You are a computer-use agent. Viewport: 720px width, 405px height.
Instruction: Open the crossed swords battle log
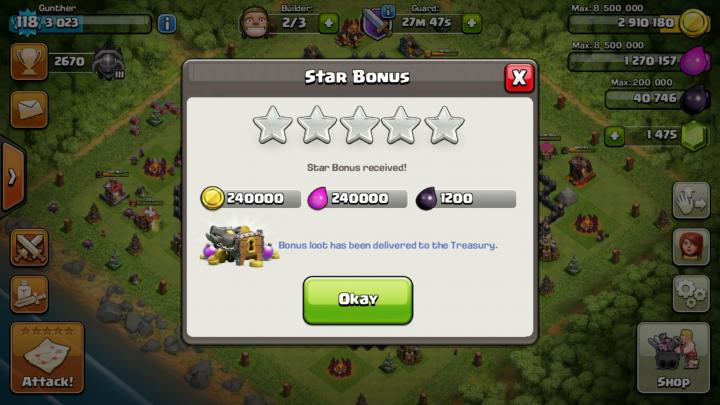click(29, 248)
